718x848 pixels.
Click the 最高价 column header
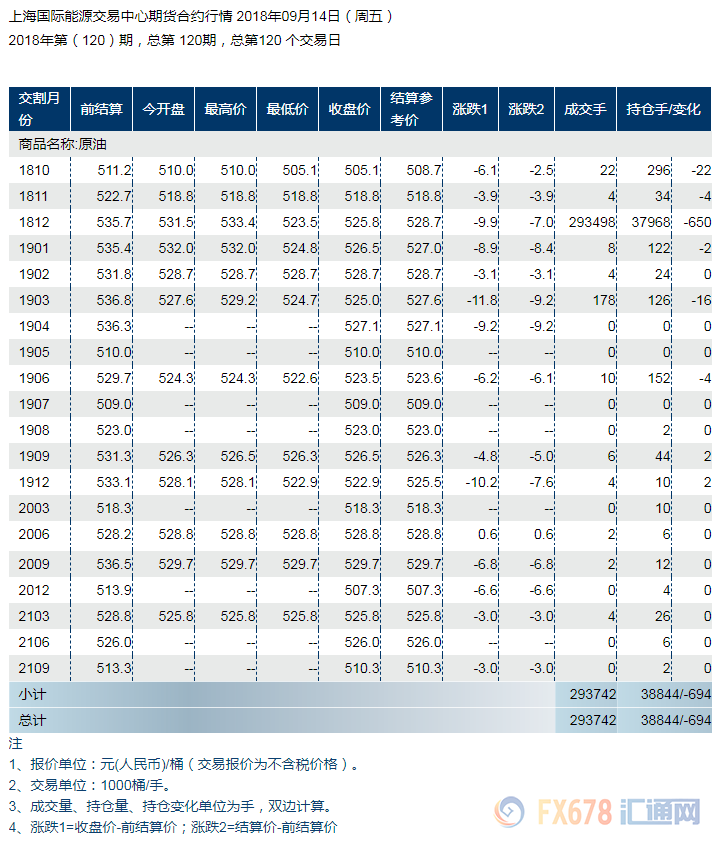[x=225, y=109]
